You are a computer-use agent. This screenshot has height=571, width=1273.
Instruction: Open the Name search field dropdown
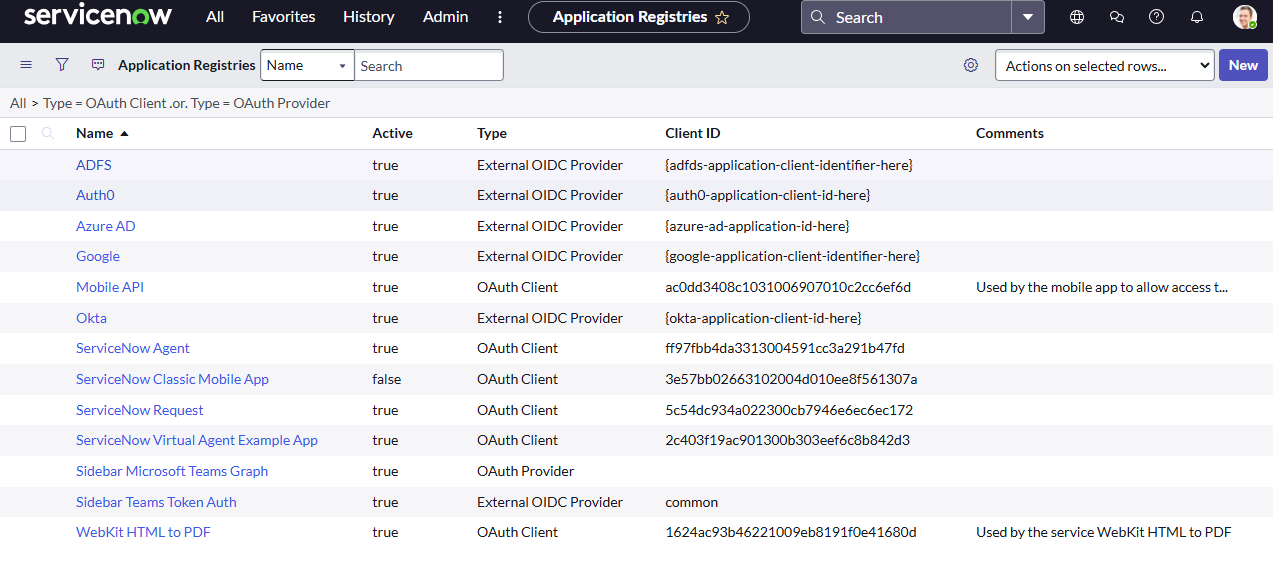click(307, 65)
